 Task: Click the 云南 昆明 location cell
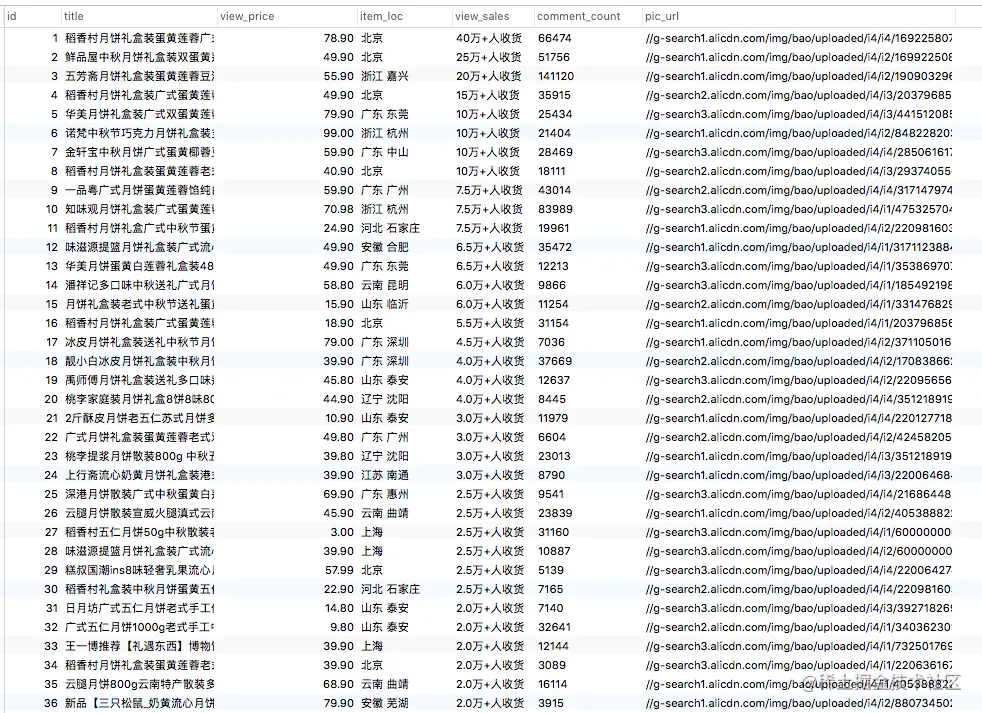(385, 285)
